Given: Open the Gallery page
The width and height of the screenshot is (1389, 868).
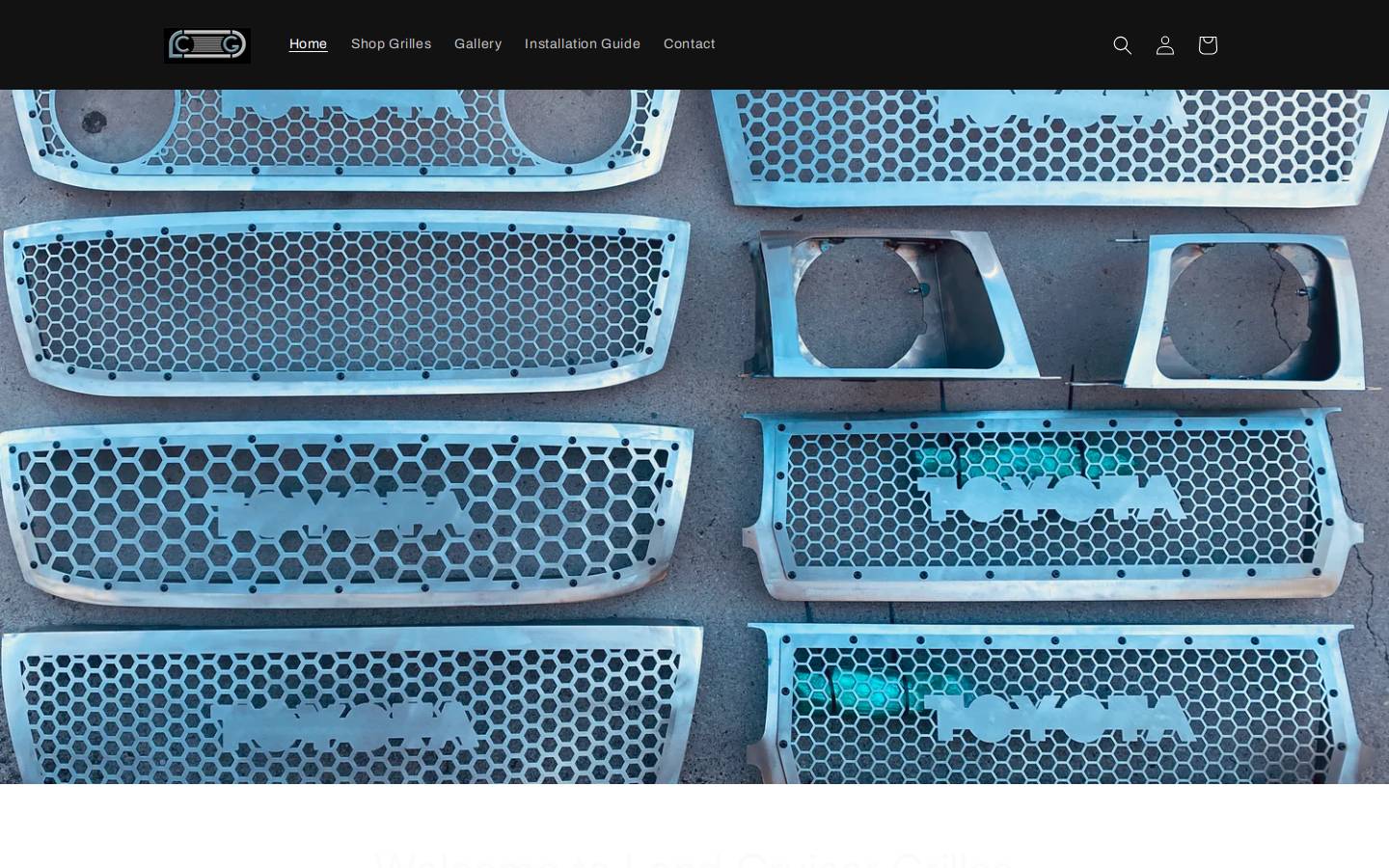Looking at the screenshot, I should (x=477, y=44).
